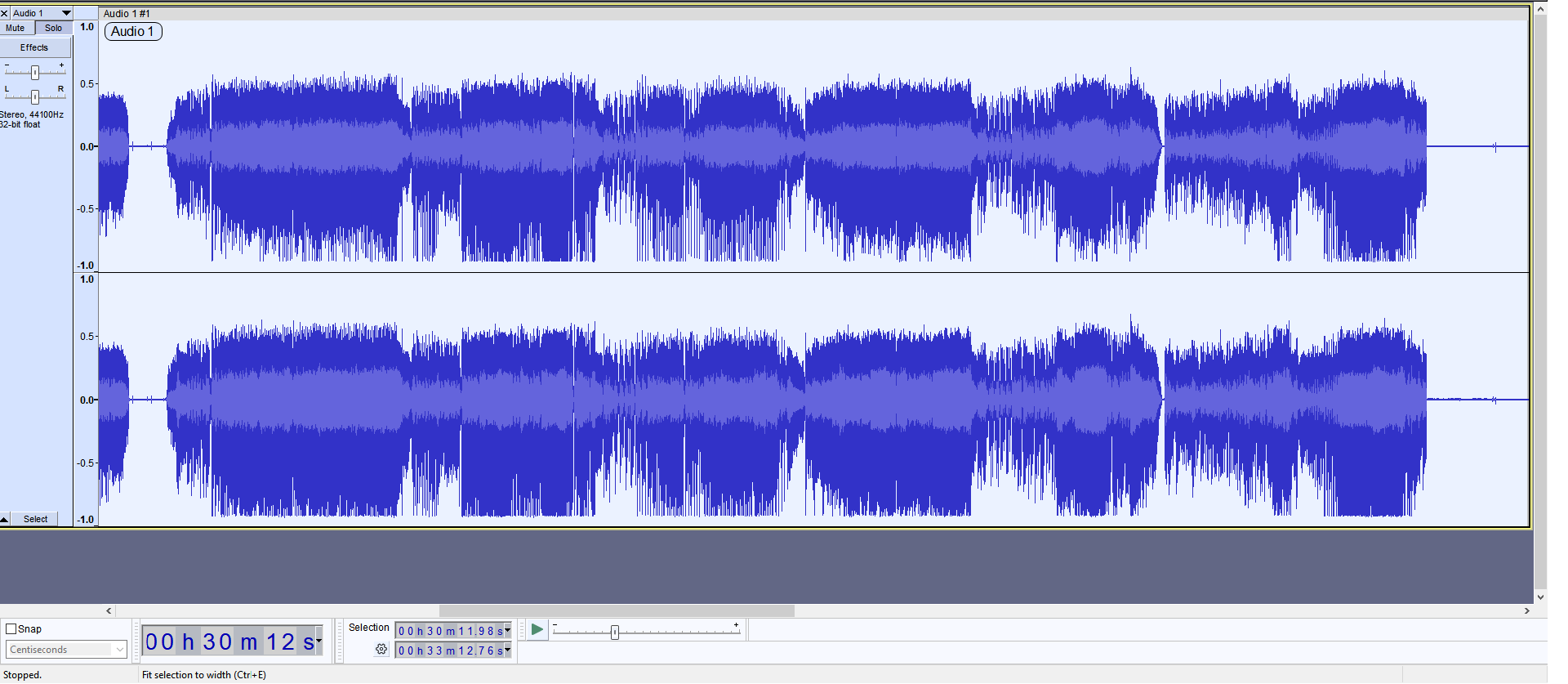Open selection toolbar settings gear
1568x684 pixels.
(x=381, y=650)
